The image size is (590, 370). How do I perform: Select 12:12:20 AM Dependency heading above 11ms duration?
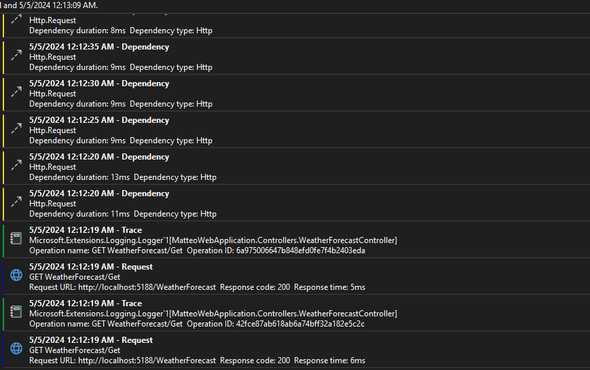[x=99, y=193]
